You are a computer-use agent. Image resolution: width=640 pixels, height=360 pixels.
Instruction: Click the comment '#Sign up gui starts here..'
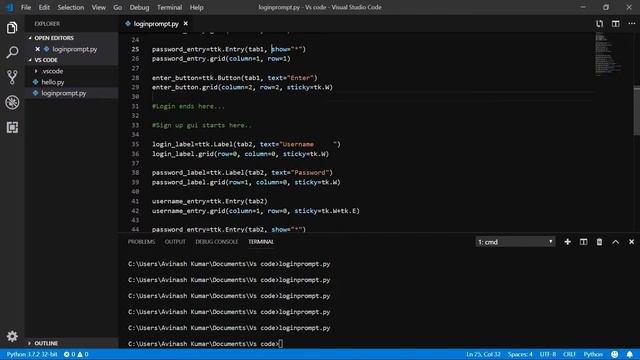[x=202, y=125]
